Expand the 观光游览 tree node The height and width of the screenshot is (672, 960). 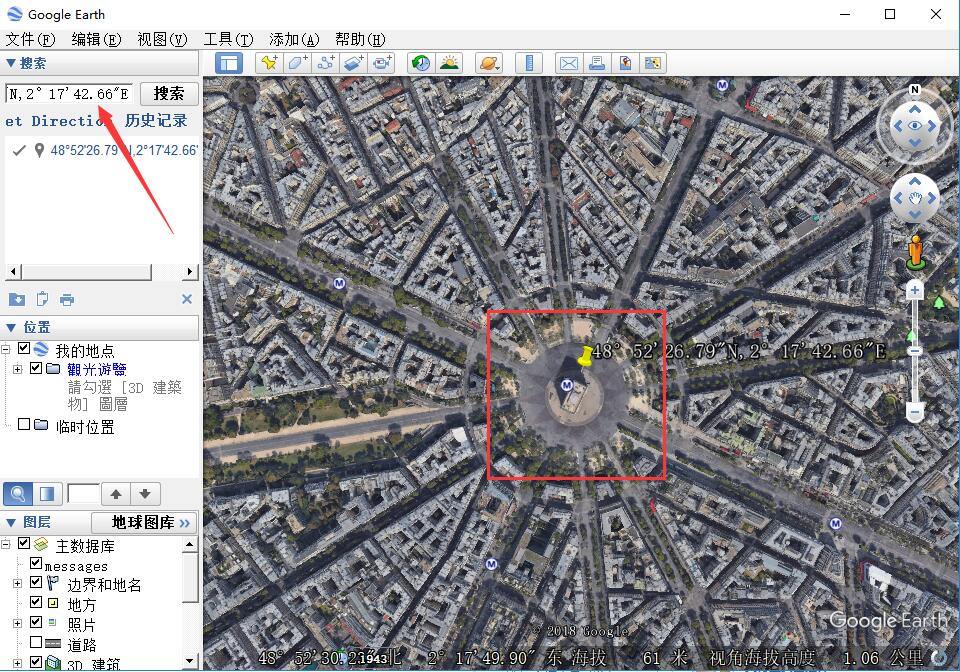tap(17, 368)
